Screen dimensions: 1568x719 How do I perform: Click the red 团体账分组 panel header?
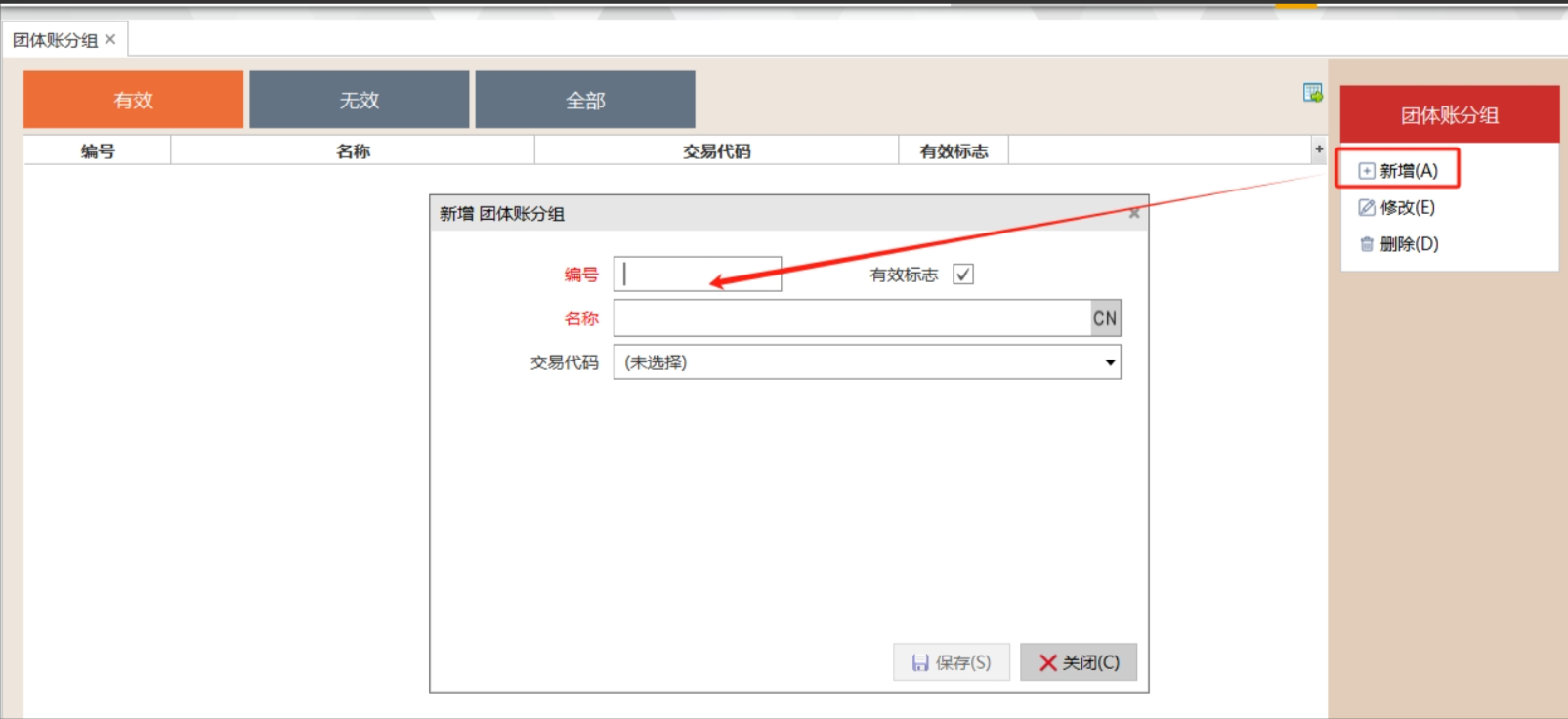(1449, 115)
